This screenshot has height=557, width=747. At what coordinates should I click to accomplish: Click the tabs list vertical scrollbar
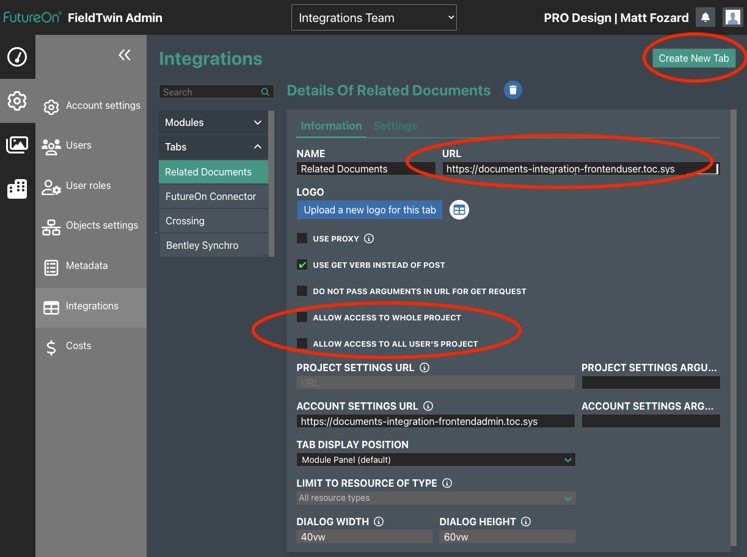(x=272, y=183)
